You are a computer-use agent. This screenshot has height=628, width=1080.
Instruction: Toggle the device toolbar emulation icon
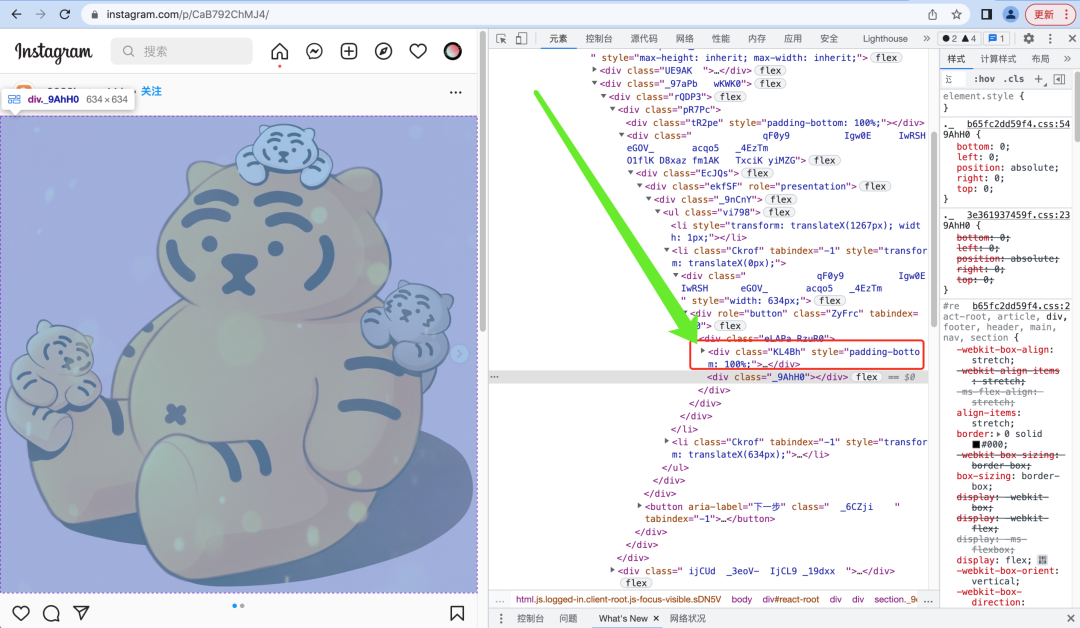click(521, 39)
